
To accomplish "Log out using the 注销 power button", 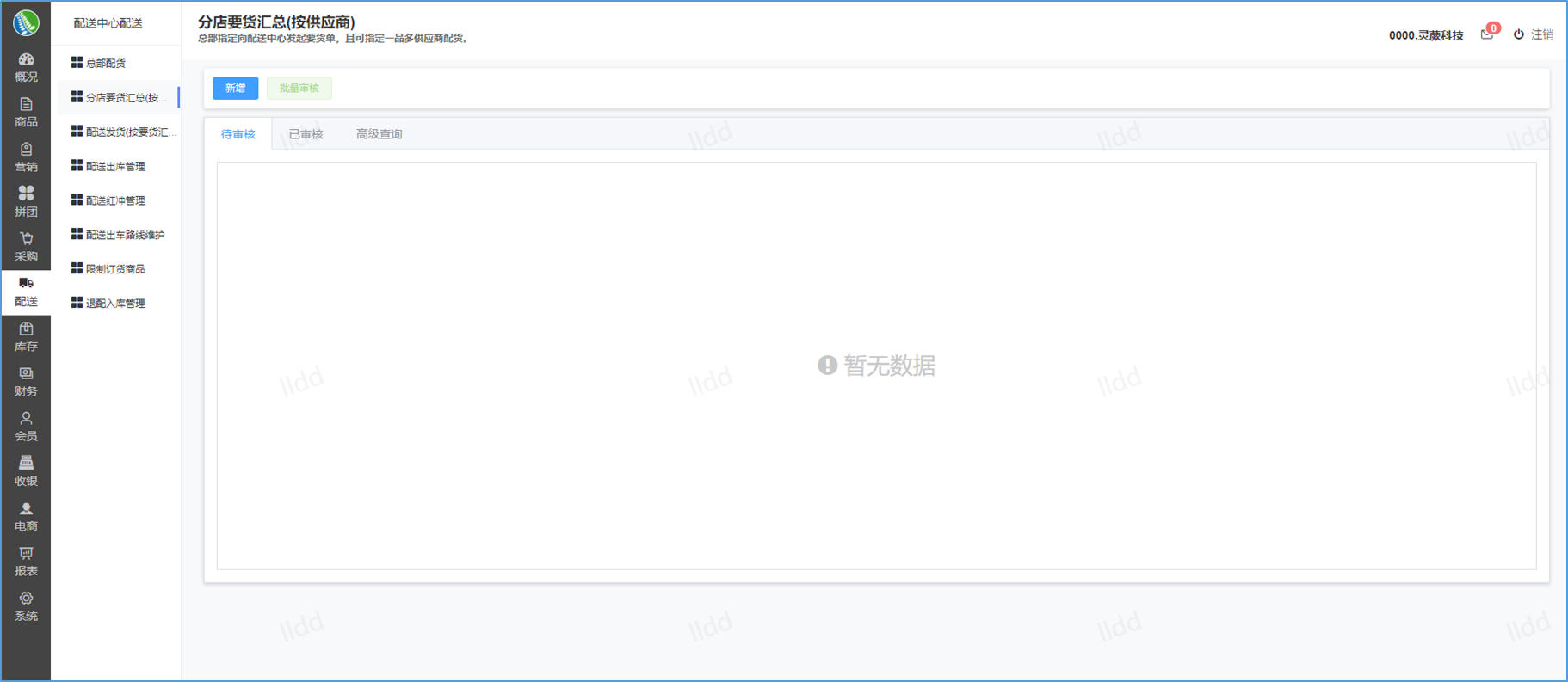I will (1534, 34).
